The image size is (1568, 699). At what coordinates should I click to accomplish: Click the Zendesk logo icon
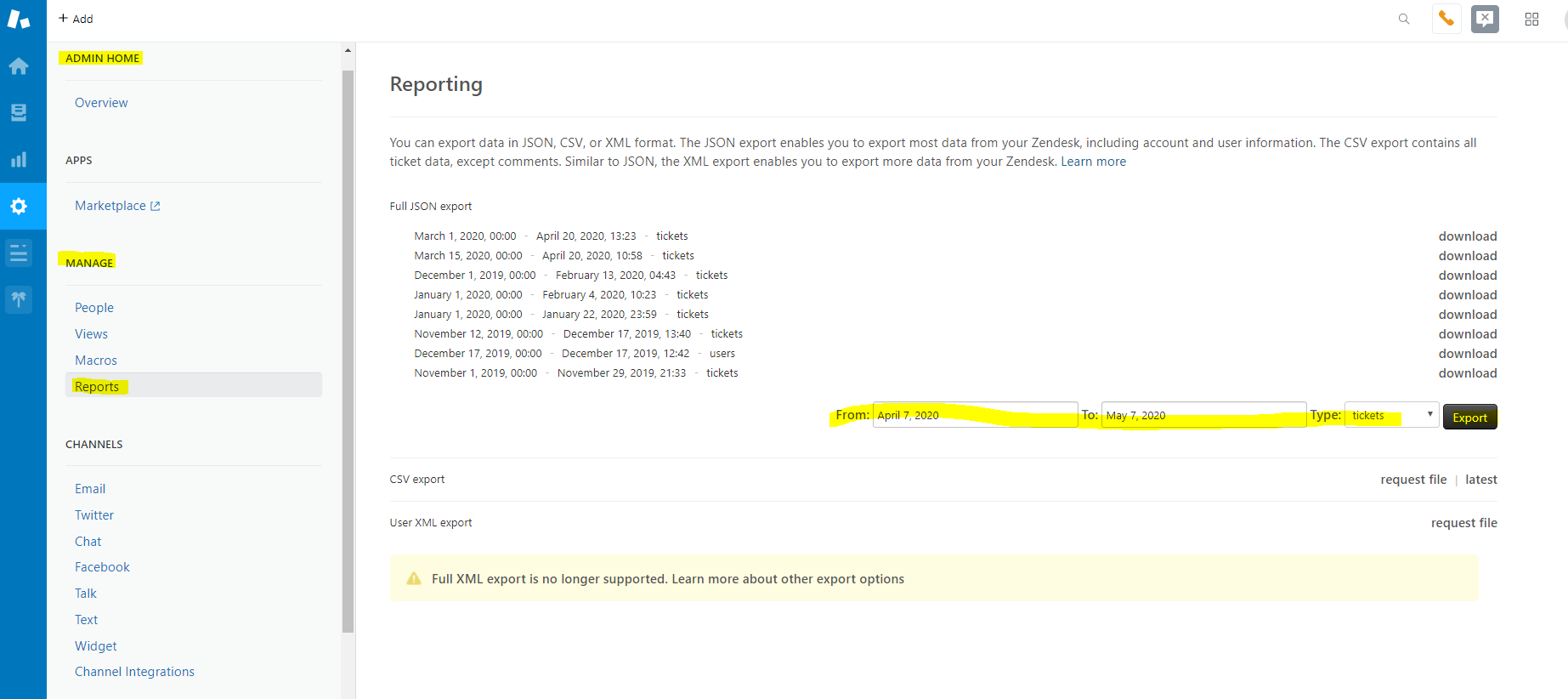19,19
